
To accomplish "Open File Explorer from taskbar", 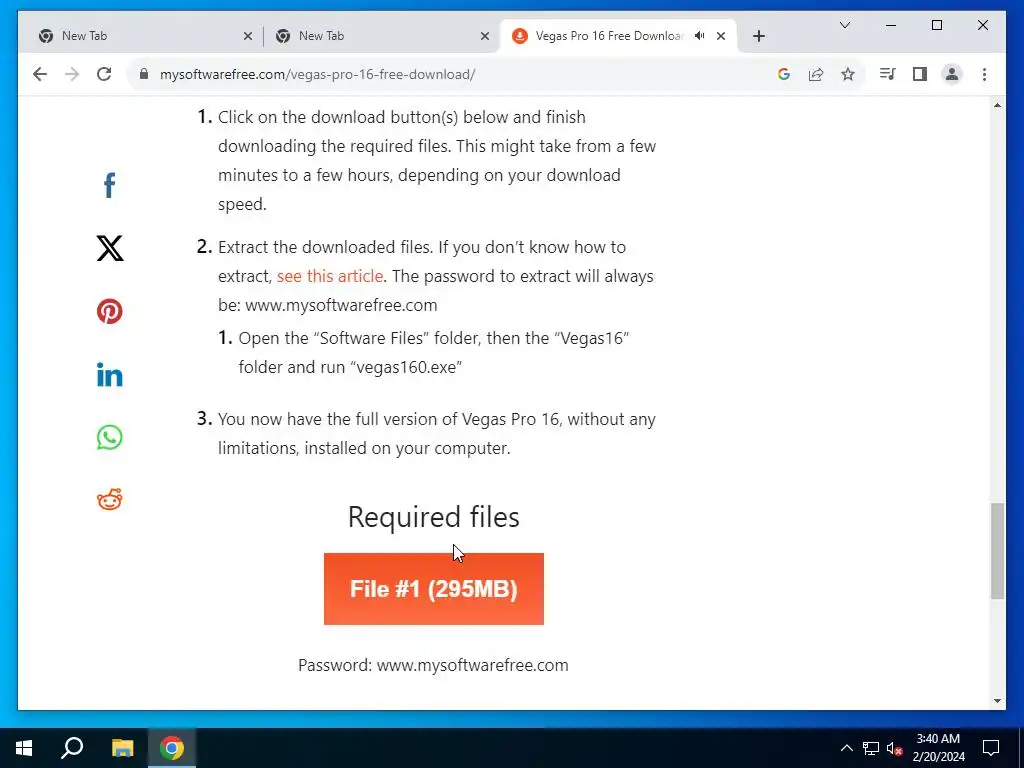I will coord(122,748).
